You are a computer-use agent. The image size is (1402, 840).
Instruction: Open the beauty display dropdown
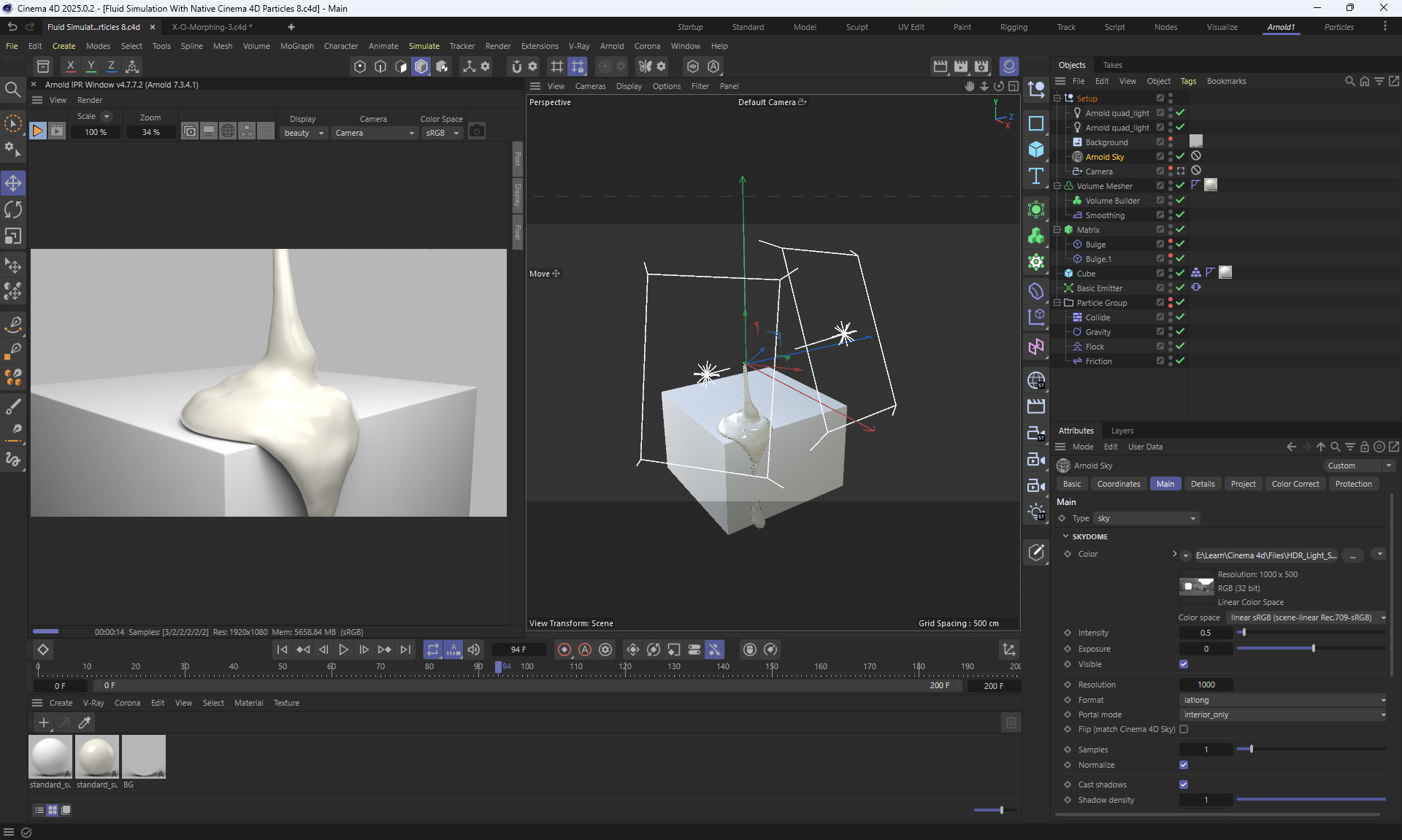(x=304, y=133)
